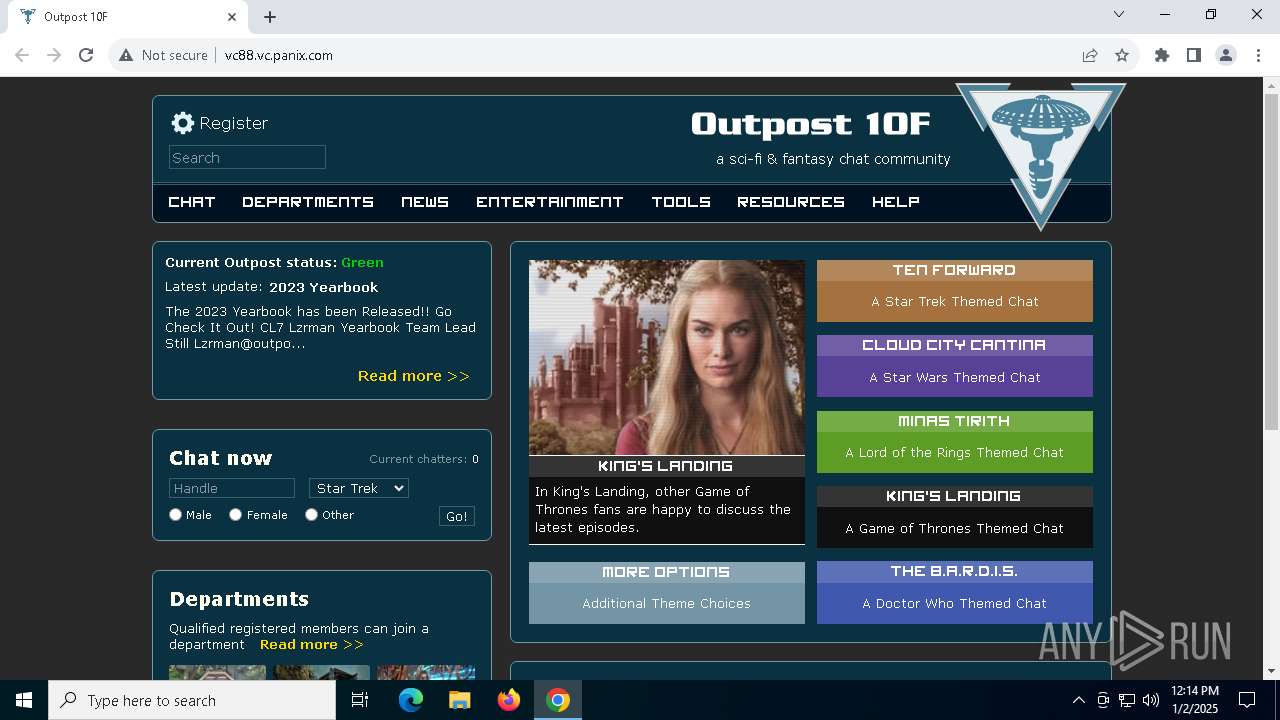The width and height of the screenshot is (1280, 720).
Task: Launch Microsoft Edge from taskbar
Action: pyautogui.click(x=411, y=700)
